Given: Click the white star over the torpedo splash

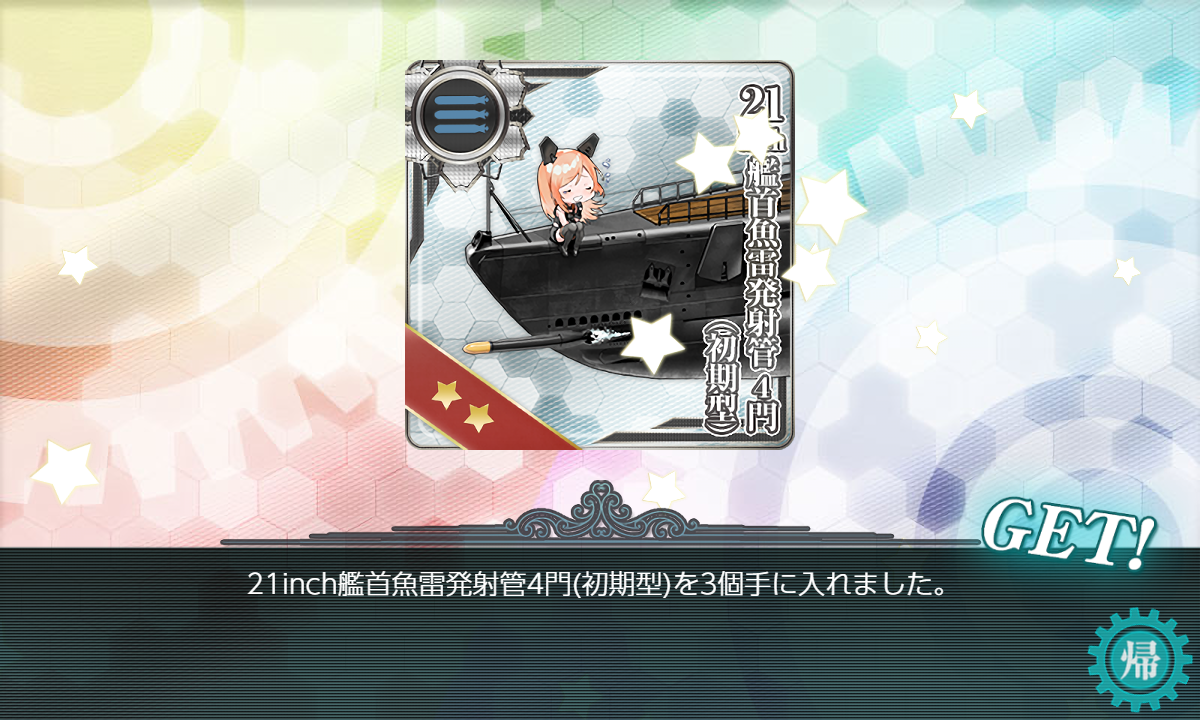Looking at the screenshot, I should (652, 341).
